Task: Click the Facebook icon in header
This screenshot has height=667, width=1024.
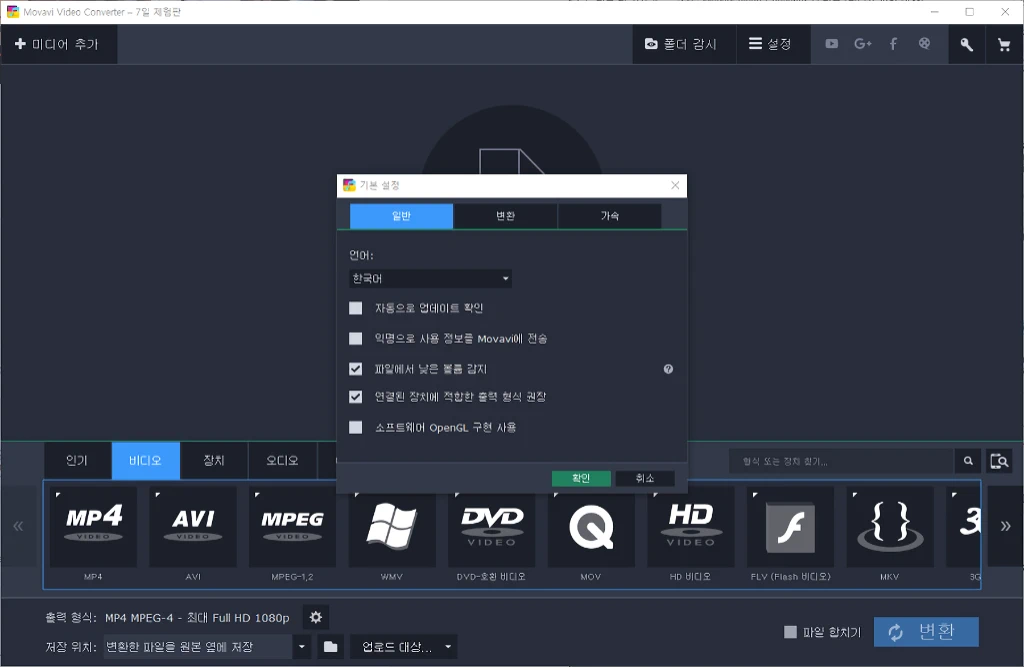Action: [893, 44]
